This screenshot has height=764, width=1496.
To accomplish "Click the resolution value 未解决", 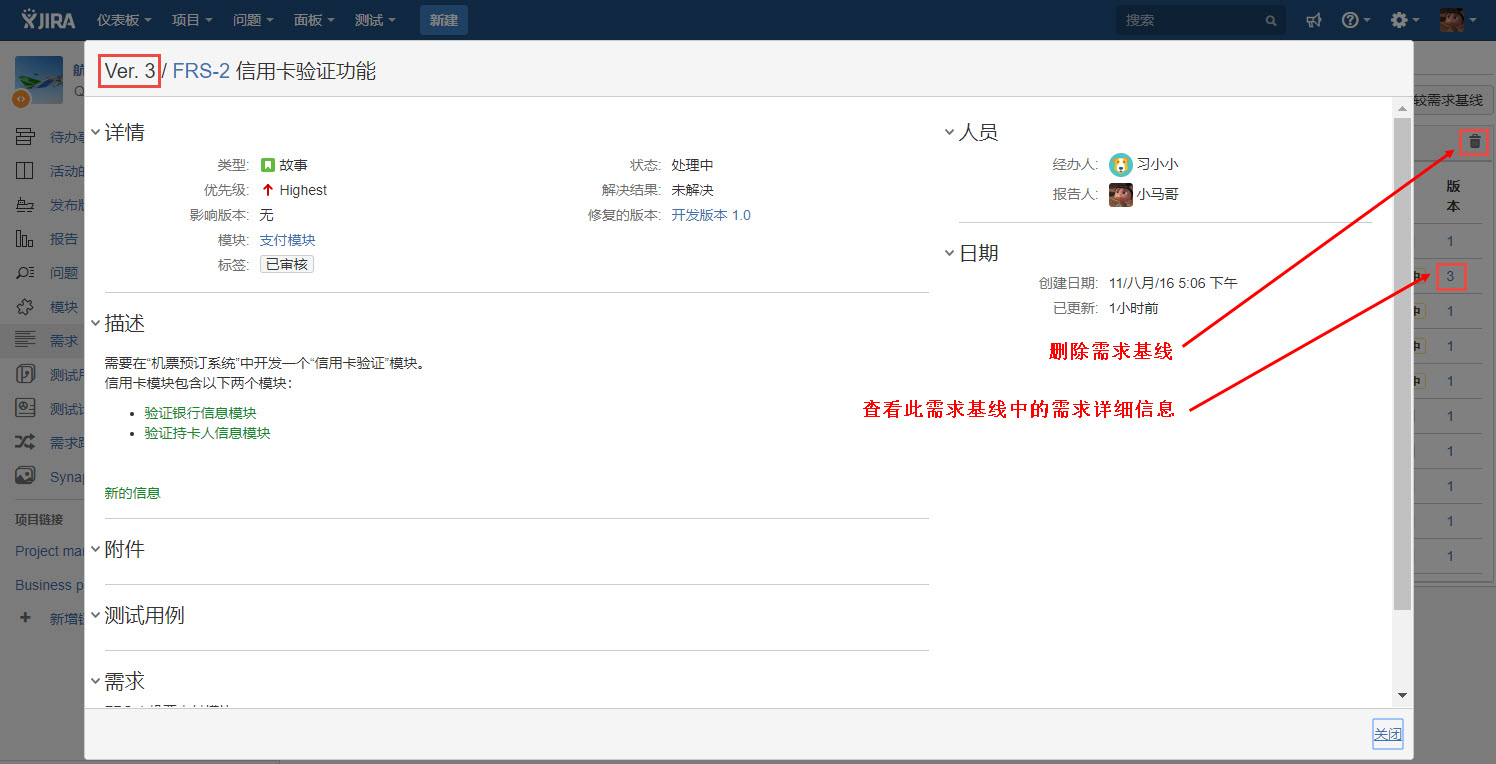I will click(692, 190).
